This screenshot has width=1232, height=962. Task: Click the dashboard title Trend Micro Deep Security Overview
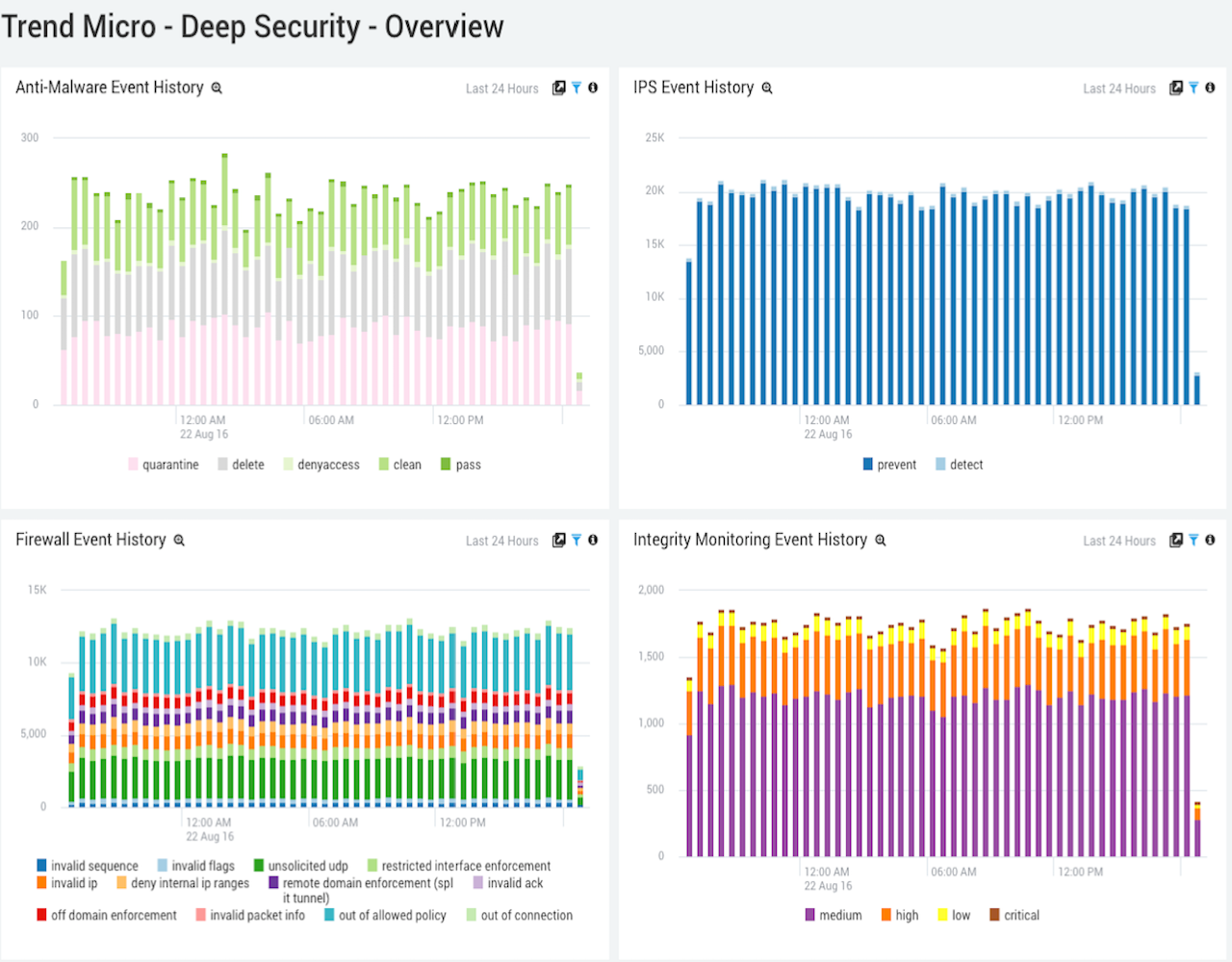click(252, 26)
